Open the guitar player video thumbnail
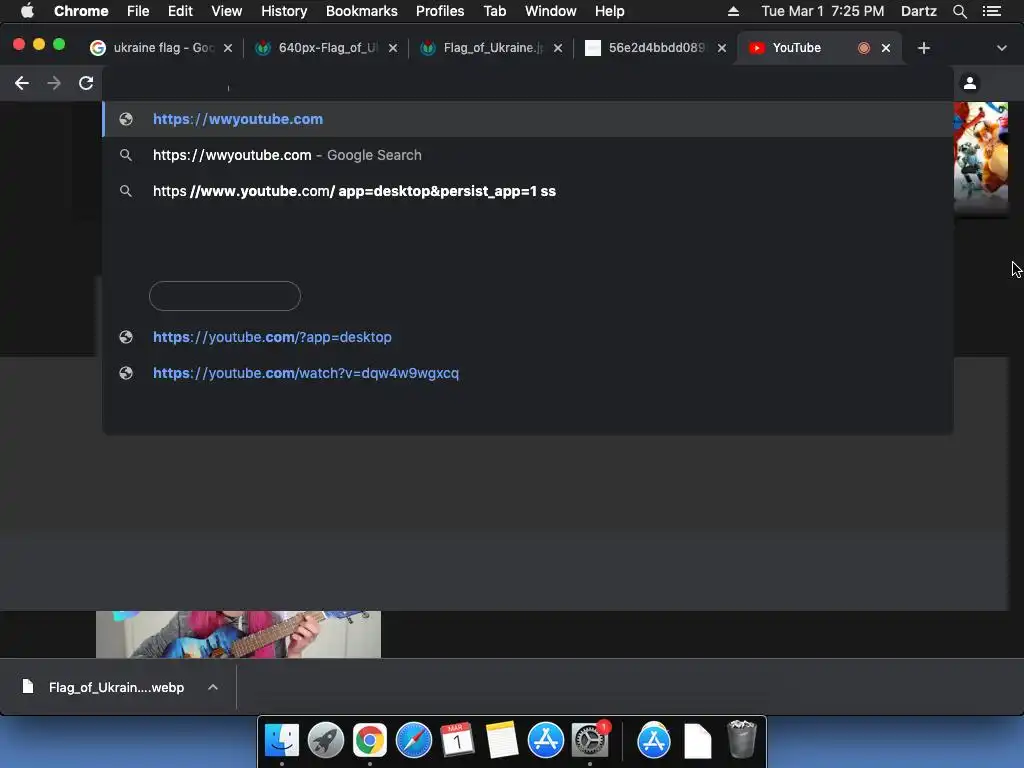1024x768 pixels. point(238,634)
